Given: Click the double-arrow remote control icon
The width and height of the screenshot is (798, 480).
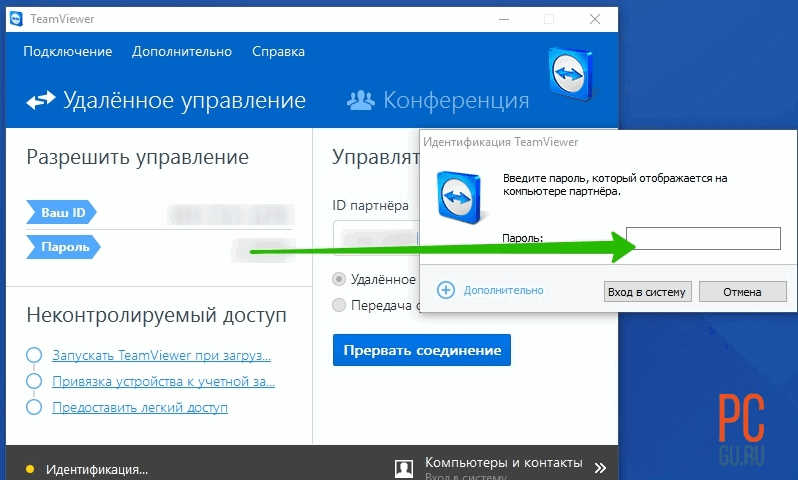Looking at the screenshot, I should click(41, 100).
